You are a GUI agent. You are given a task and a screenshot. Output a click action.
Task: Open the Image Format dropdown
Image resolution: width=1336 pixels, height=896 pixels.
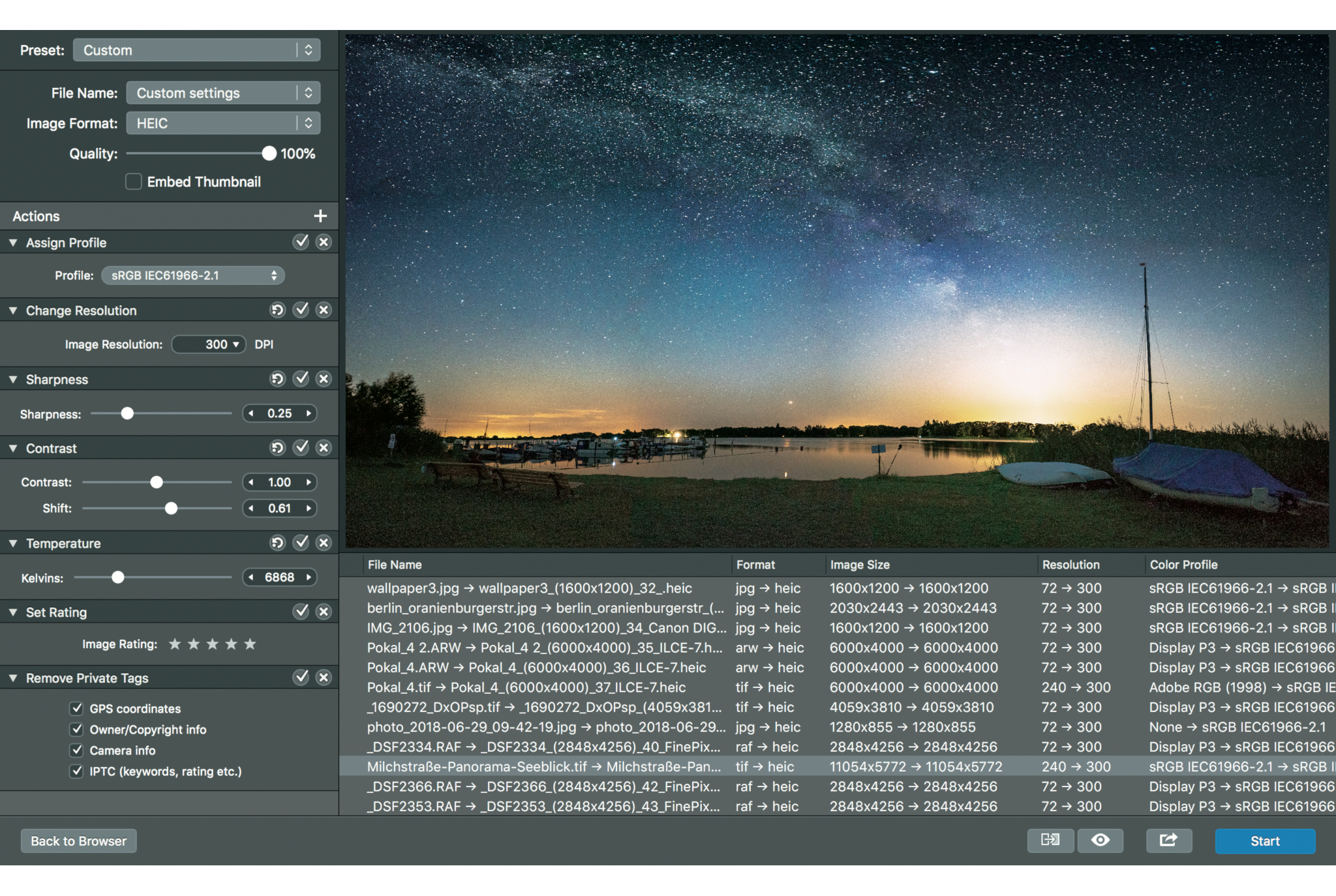click(222, 123)
